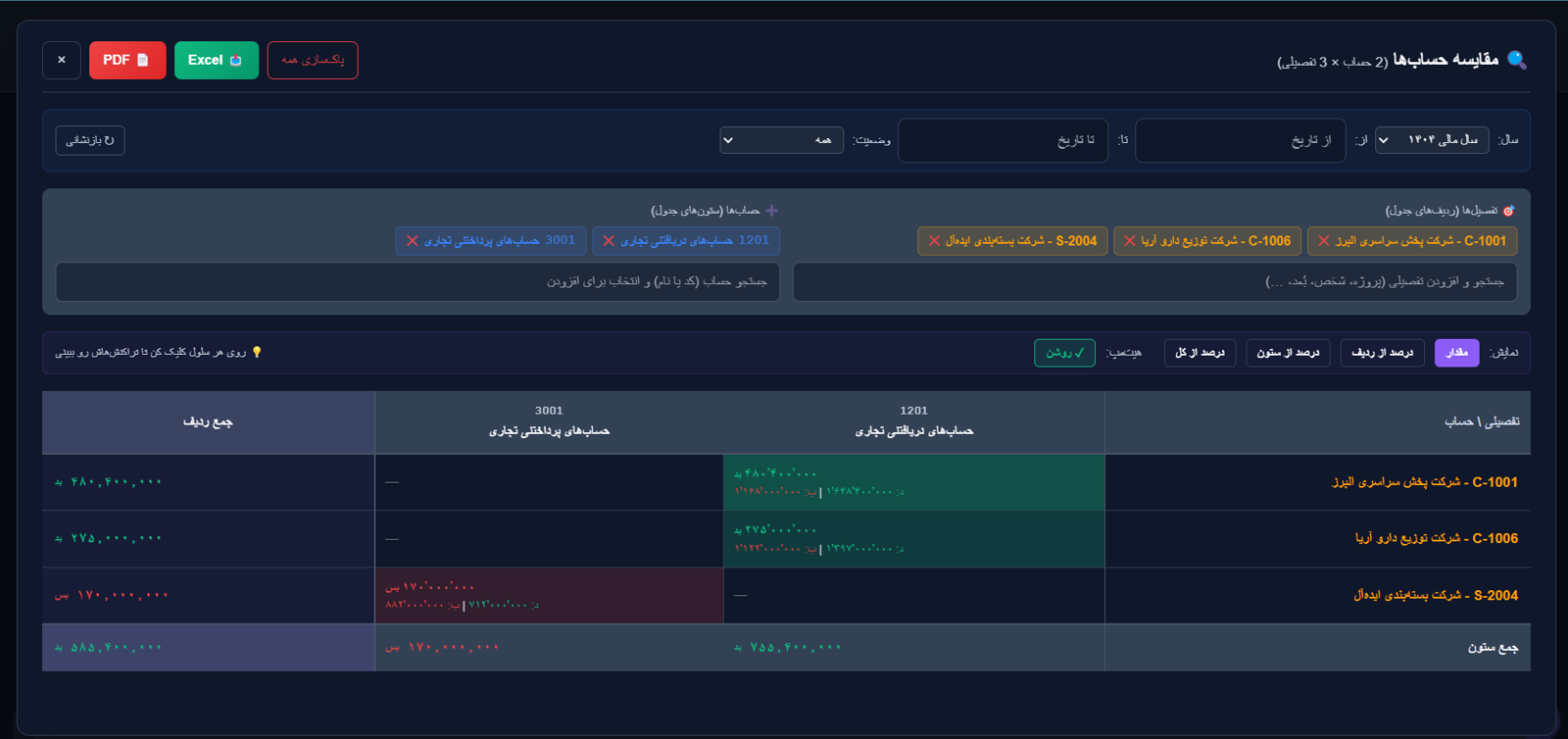Select the درصد از ردیف display mode
This screenshot has height=739, width=1568.
[x=1383, y=353]
